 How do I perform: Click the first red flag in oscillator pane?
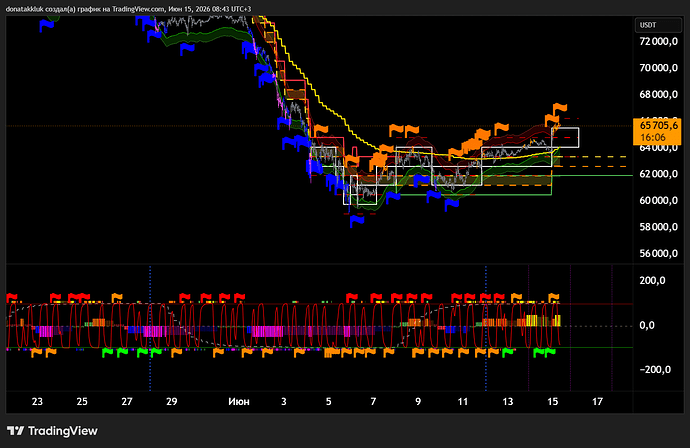tap(12, 298)
